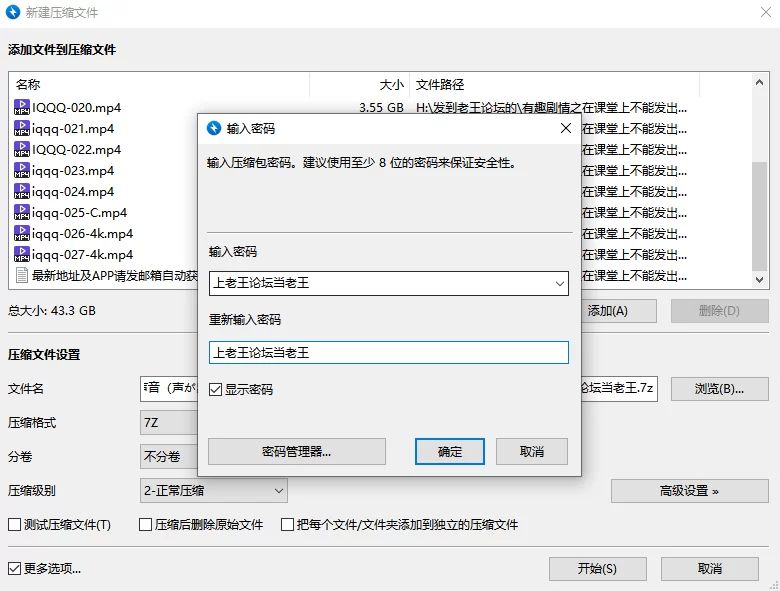Open the 压缩格式 7Z dropdown

[169, 423]
